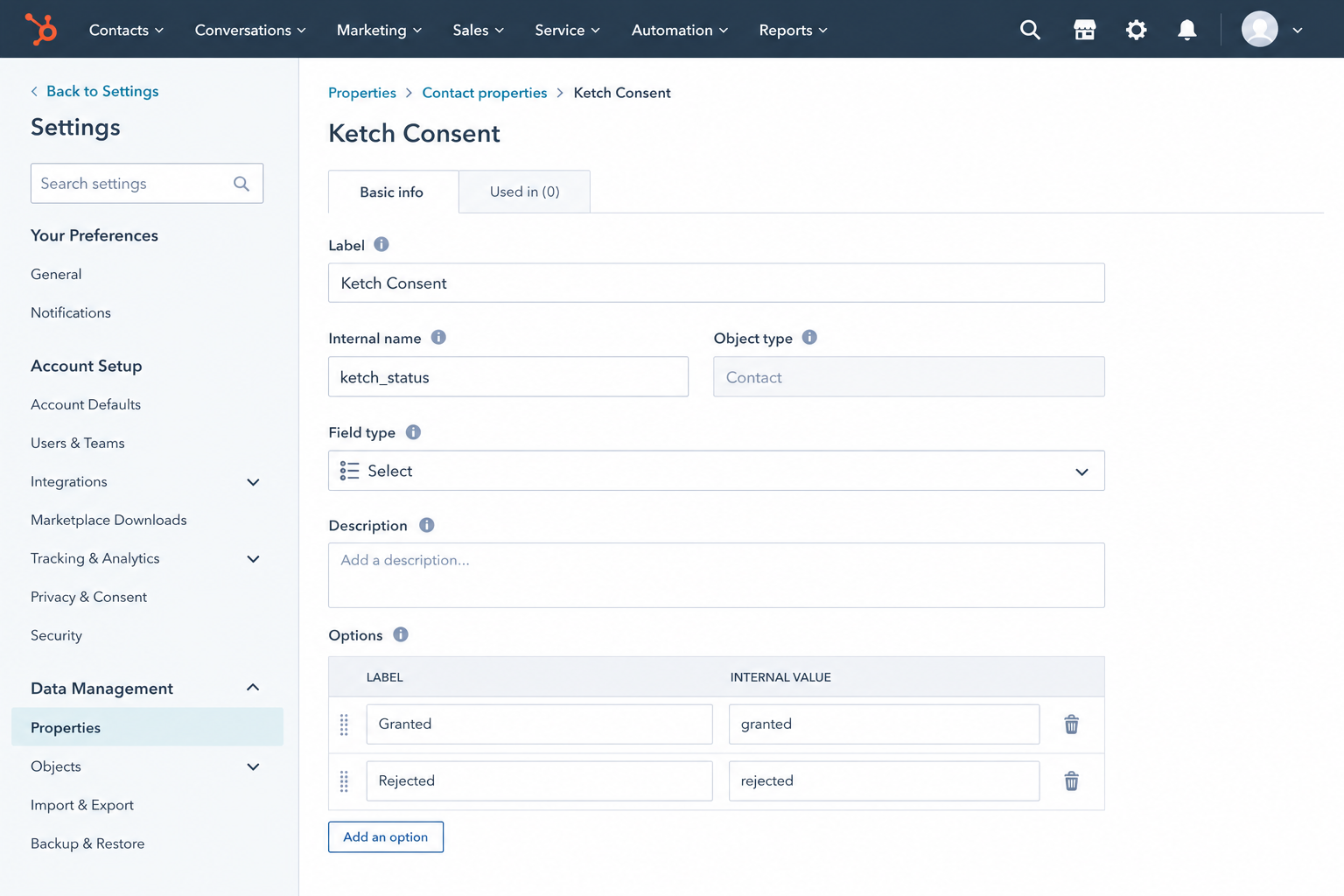Image resolution: width=1344 pixels, height=896 pixels.
Task: Open the account menu chevron
Action: [1298, 30]
